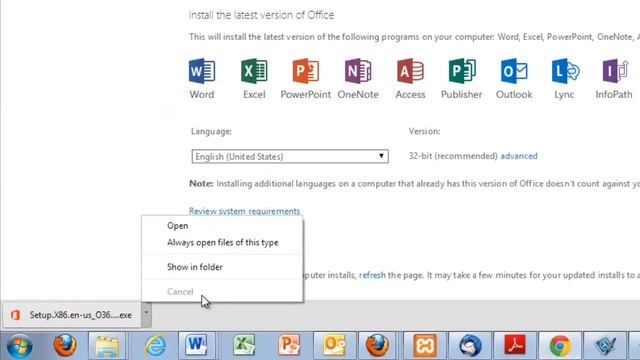This screenshot has width=640, height=360.
Task: Switch to Chrome in the taskbar
Action: tap(560, 346)
